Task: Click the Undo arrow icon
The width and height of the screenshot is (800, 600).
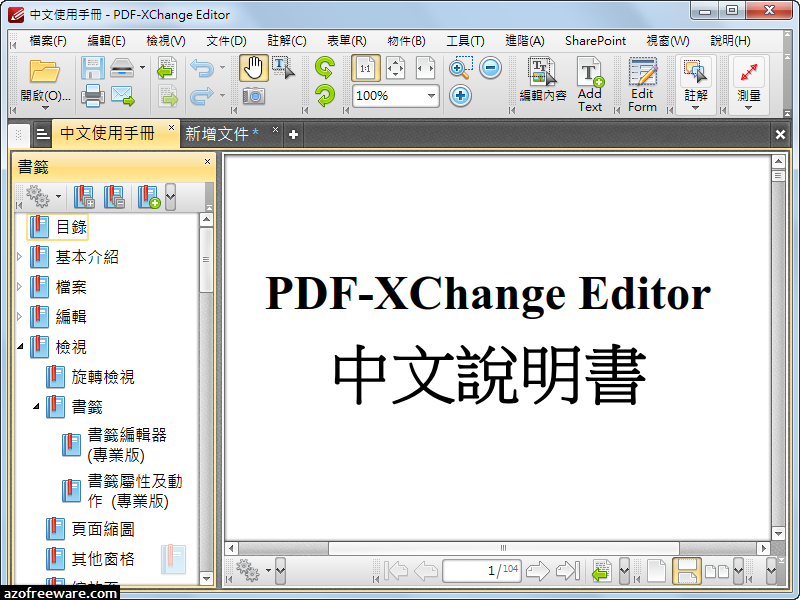Action: (x=202, y=68)
